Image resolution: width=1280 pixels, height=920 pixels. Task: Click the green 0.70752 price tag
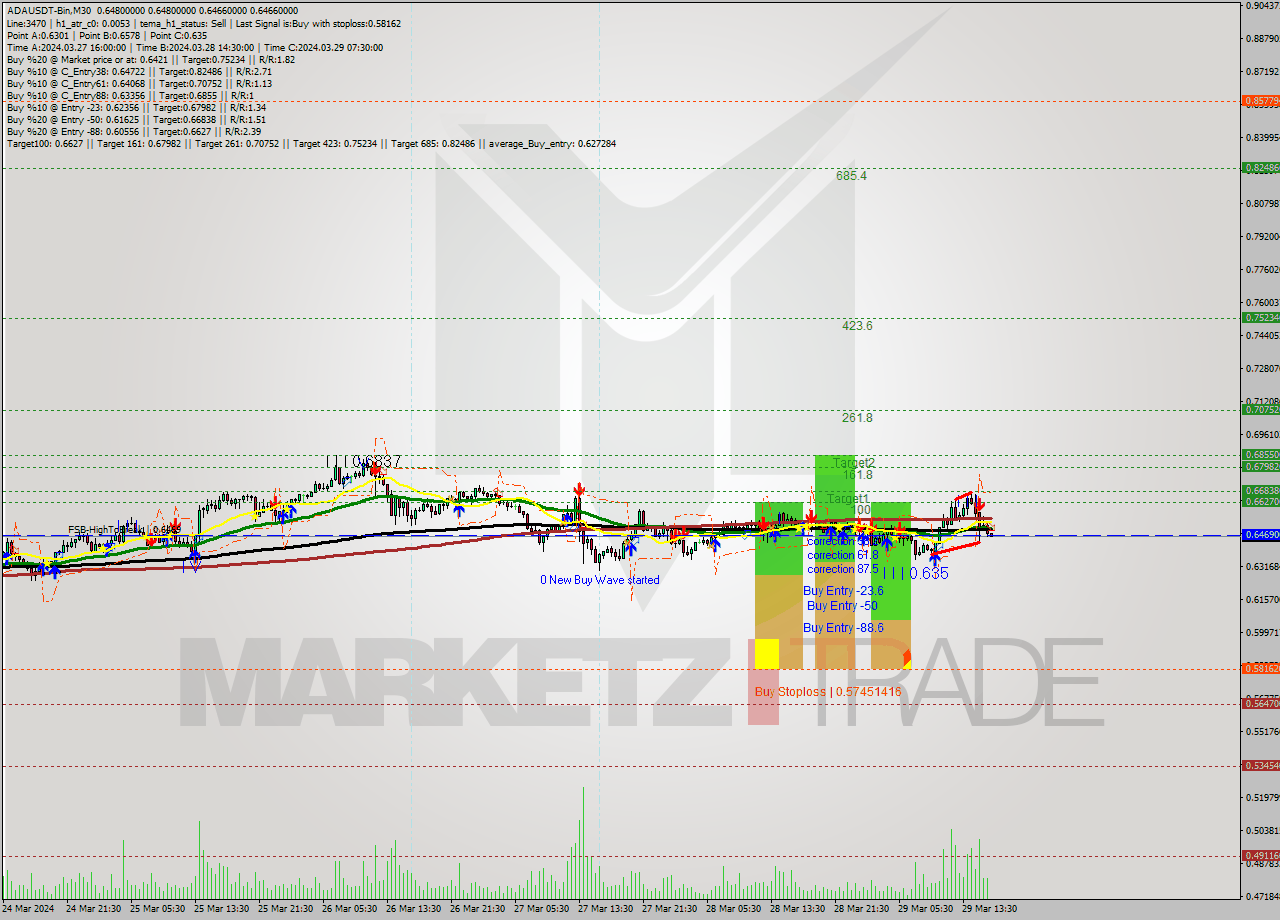tap(1260, 410)
